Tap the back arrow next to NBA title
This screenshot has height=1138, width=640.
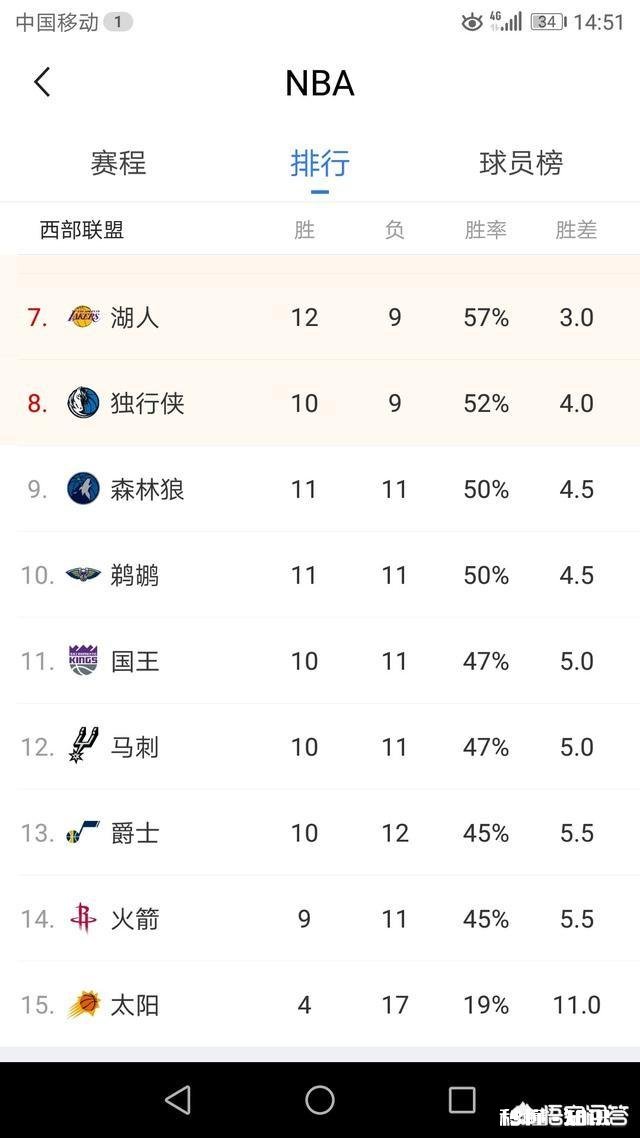(42, 83)
